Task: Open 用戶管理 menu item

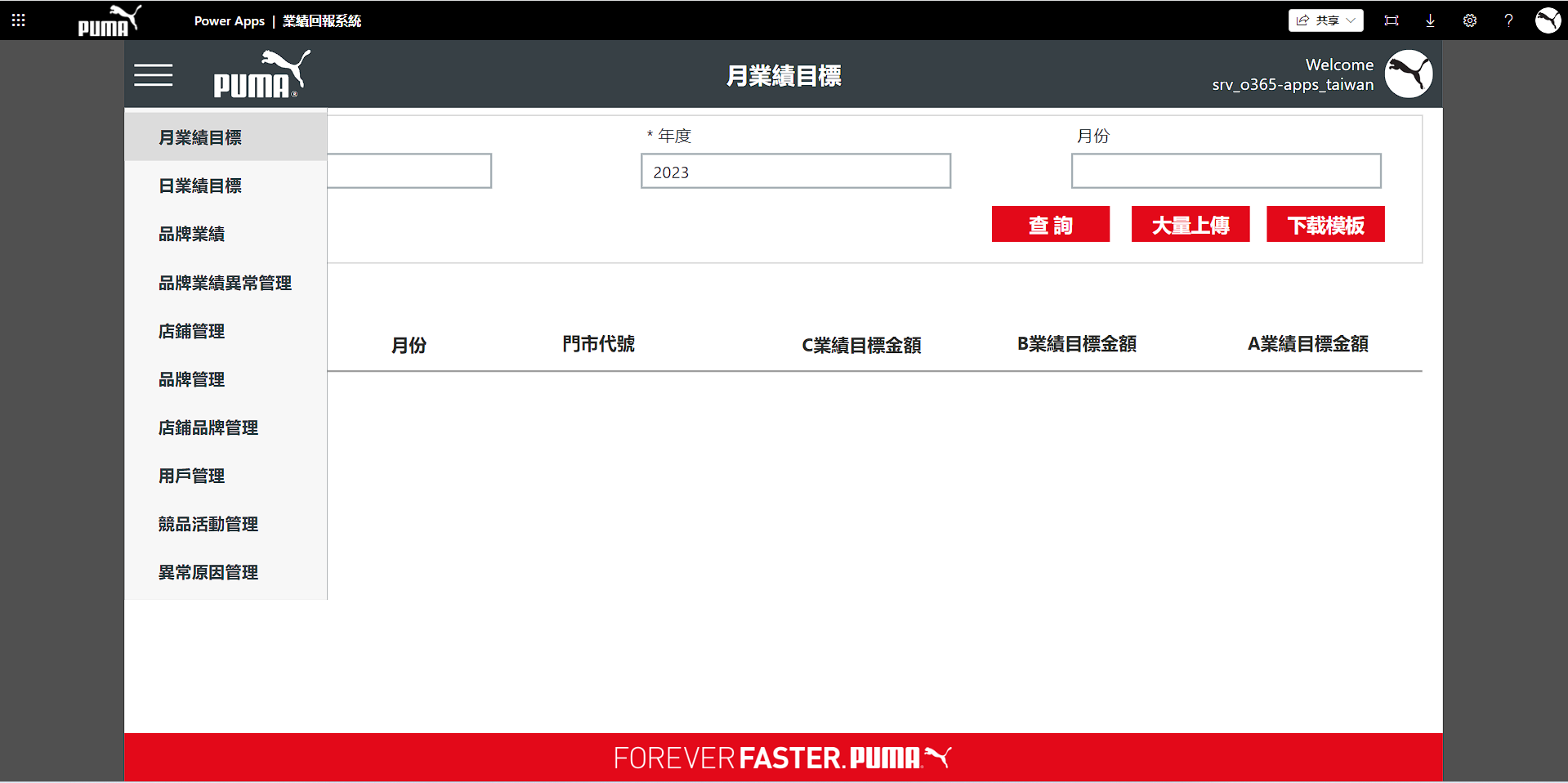Action: coord(226,476)
